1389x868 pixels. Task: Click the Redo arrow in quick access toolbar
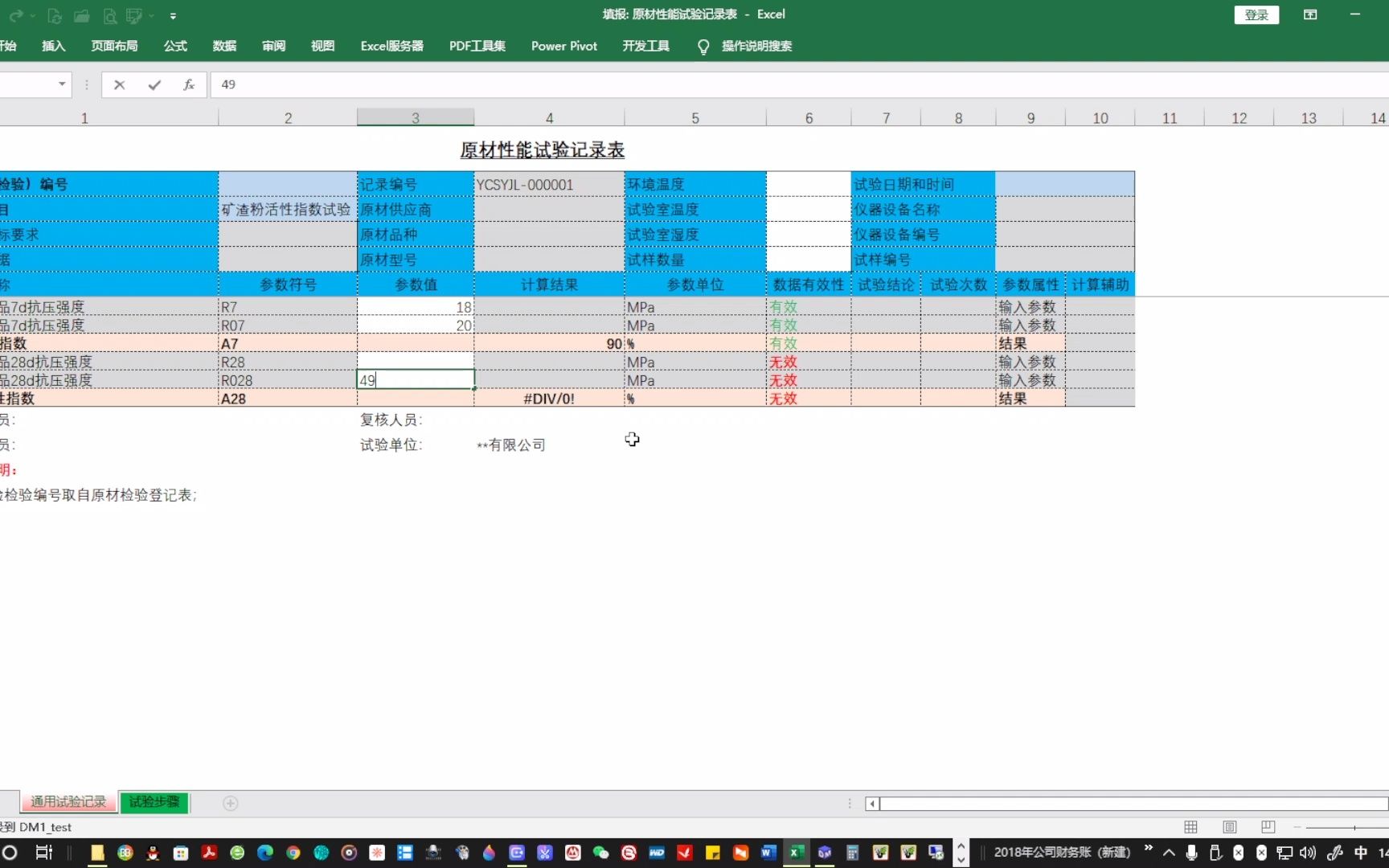15,15
